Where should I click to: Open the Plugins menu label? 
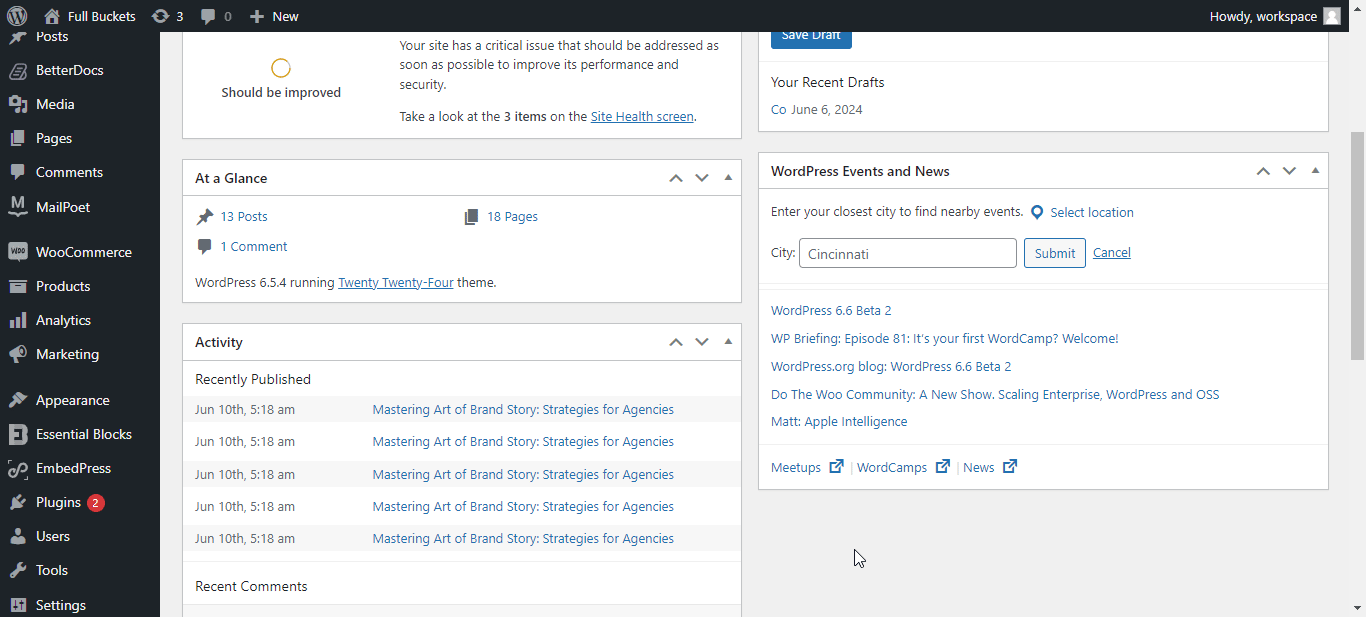point(58,502)
